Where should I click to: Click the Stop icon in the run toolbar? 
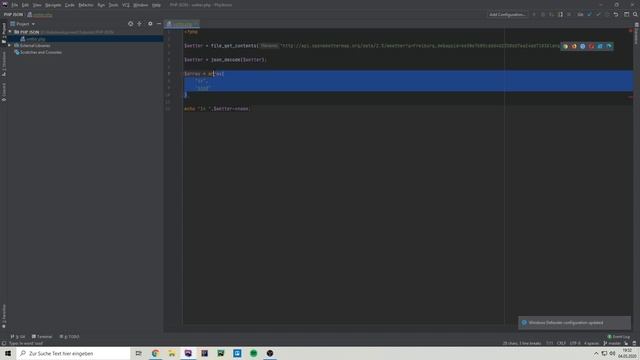pos(569,14)
